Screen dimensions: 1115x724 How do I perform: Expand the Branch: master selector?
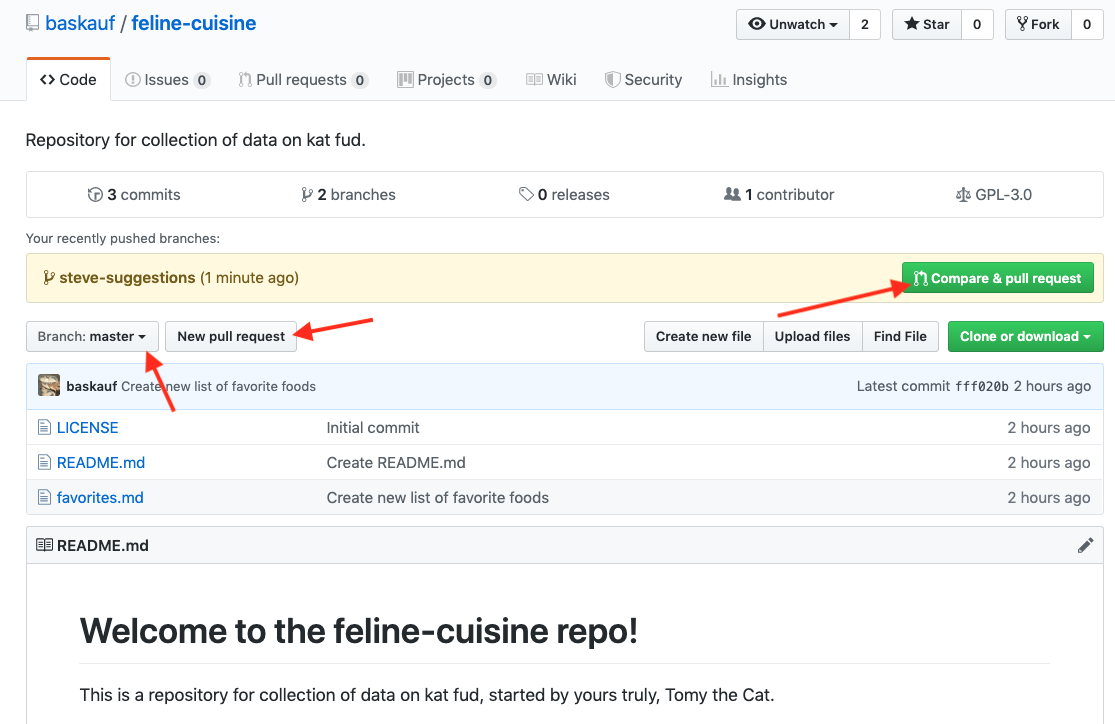point(92,336)
